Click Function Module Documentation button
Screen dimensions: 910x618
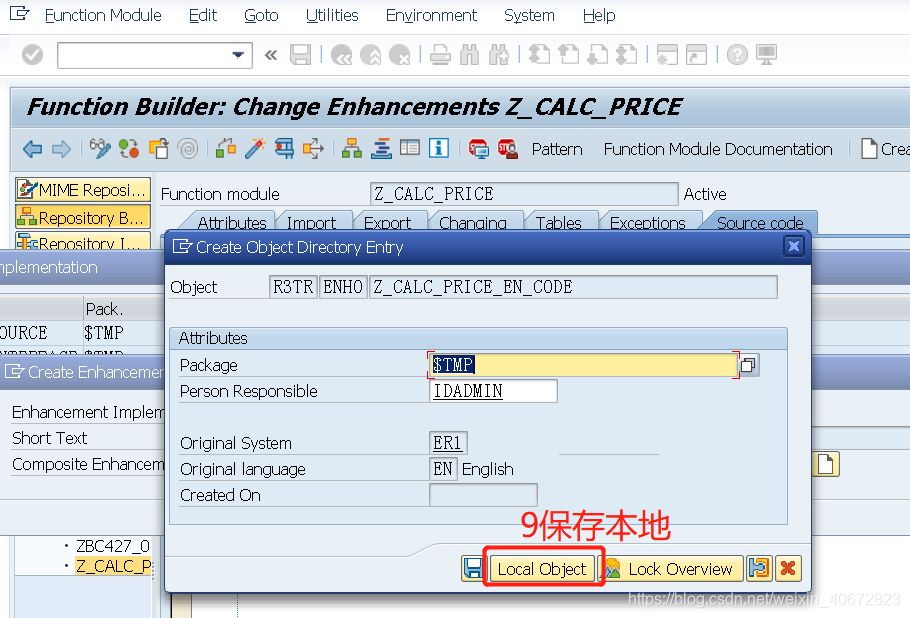pyautogui.click(x=718, y=150)
